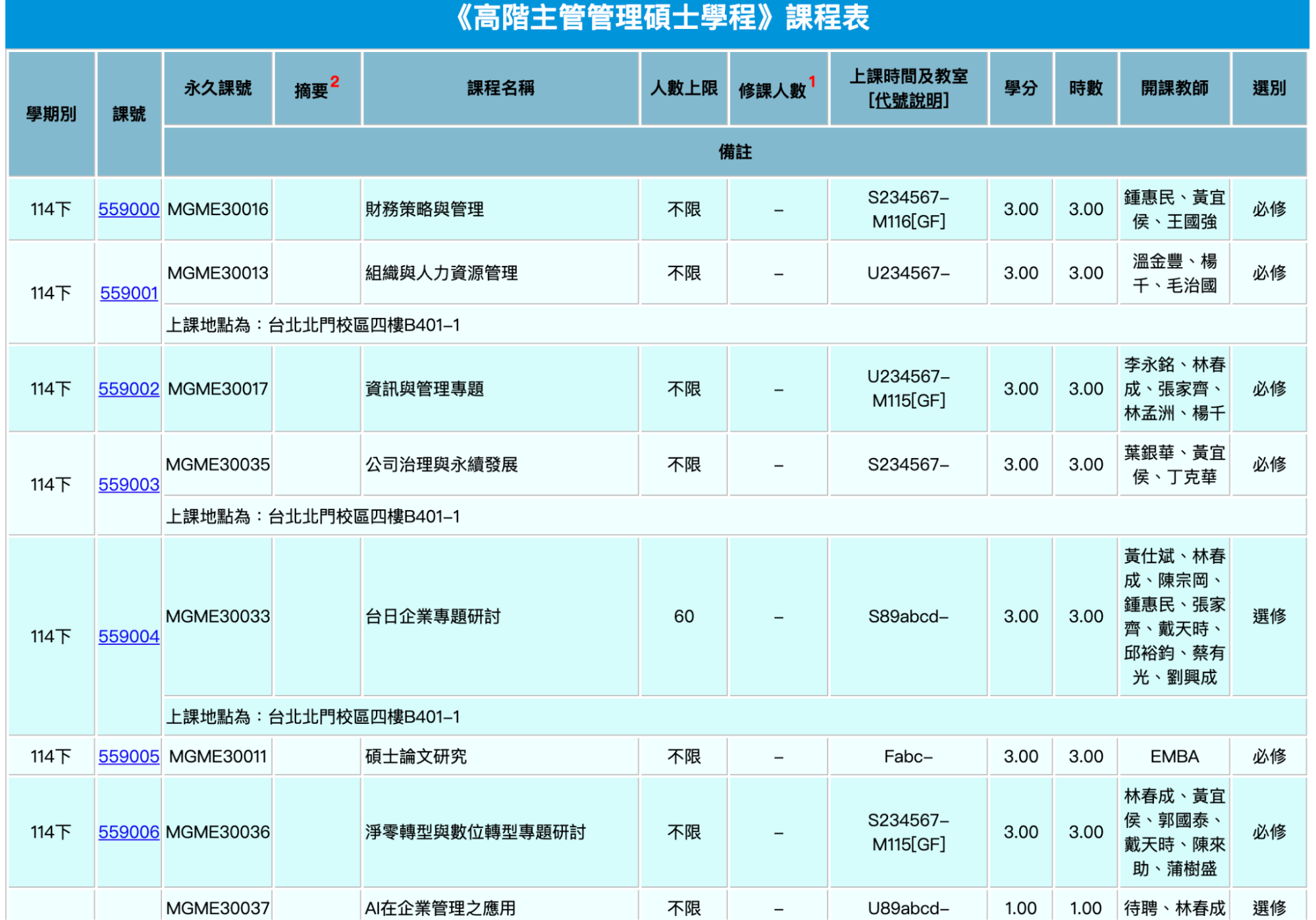Image resolution: width=1316 pixels, height=920 pixels.
Task: Open course link 559001
Action: tap(128, 293)
